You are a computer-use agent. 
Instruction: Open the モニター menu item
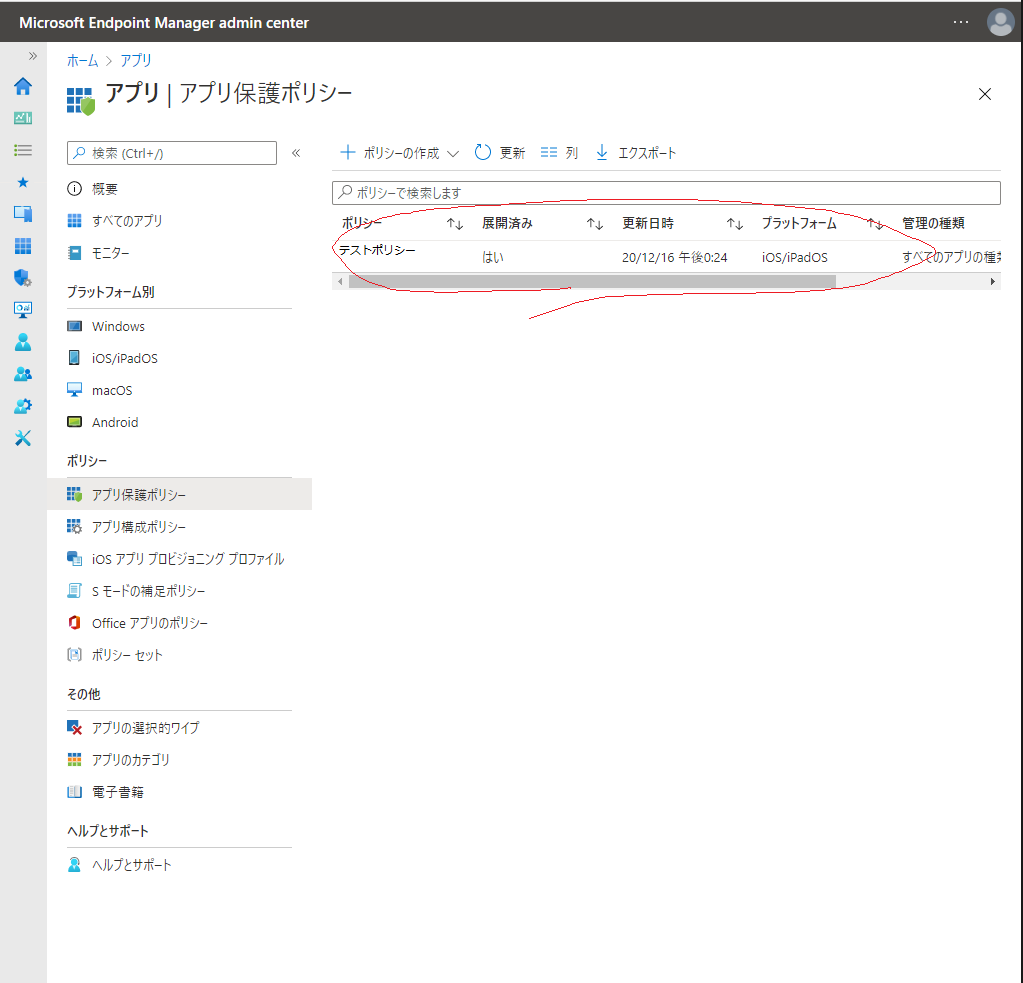click(99, 252)
